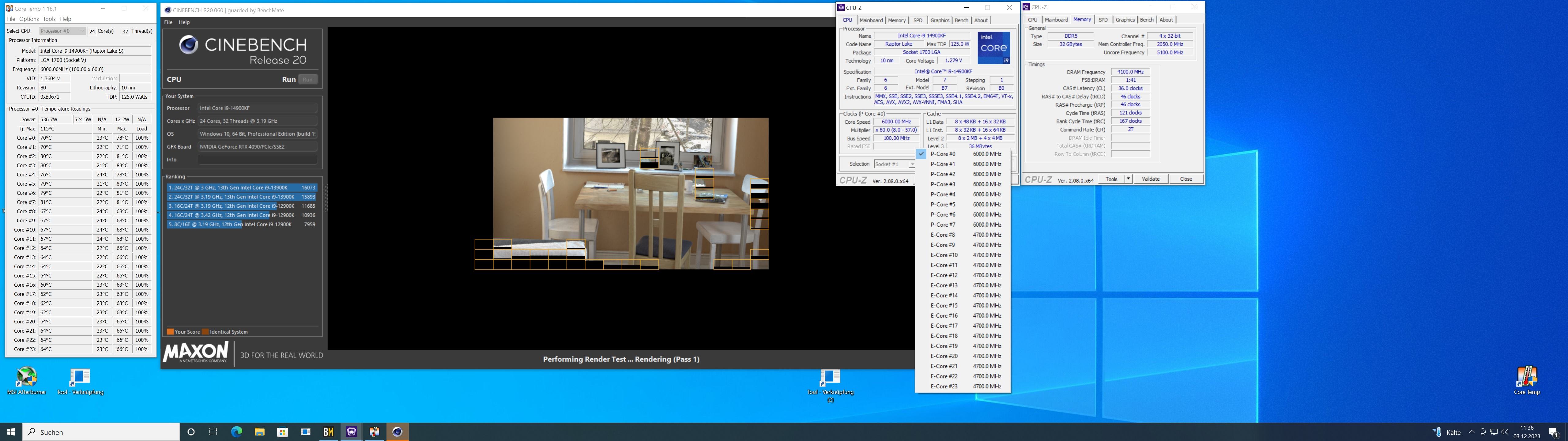
Task: Click the CPU Run button in Cinebench
Action: coord(308,80)
